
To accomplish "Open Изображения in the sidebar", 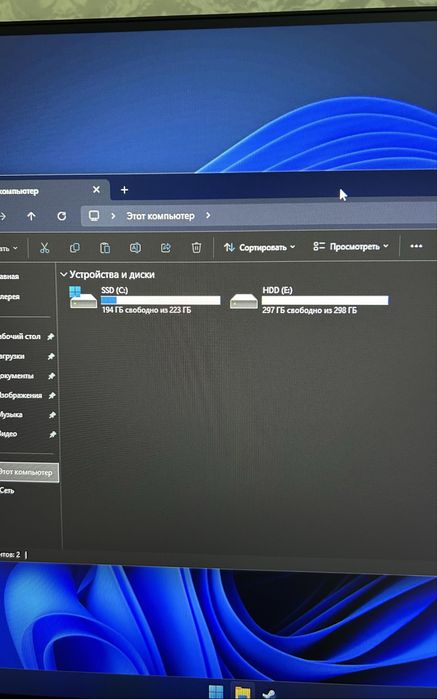I will pyautogui.click(x=21, y=395).
